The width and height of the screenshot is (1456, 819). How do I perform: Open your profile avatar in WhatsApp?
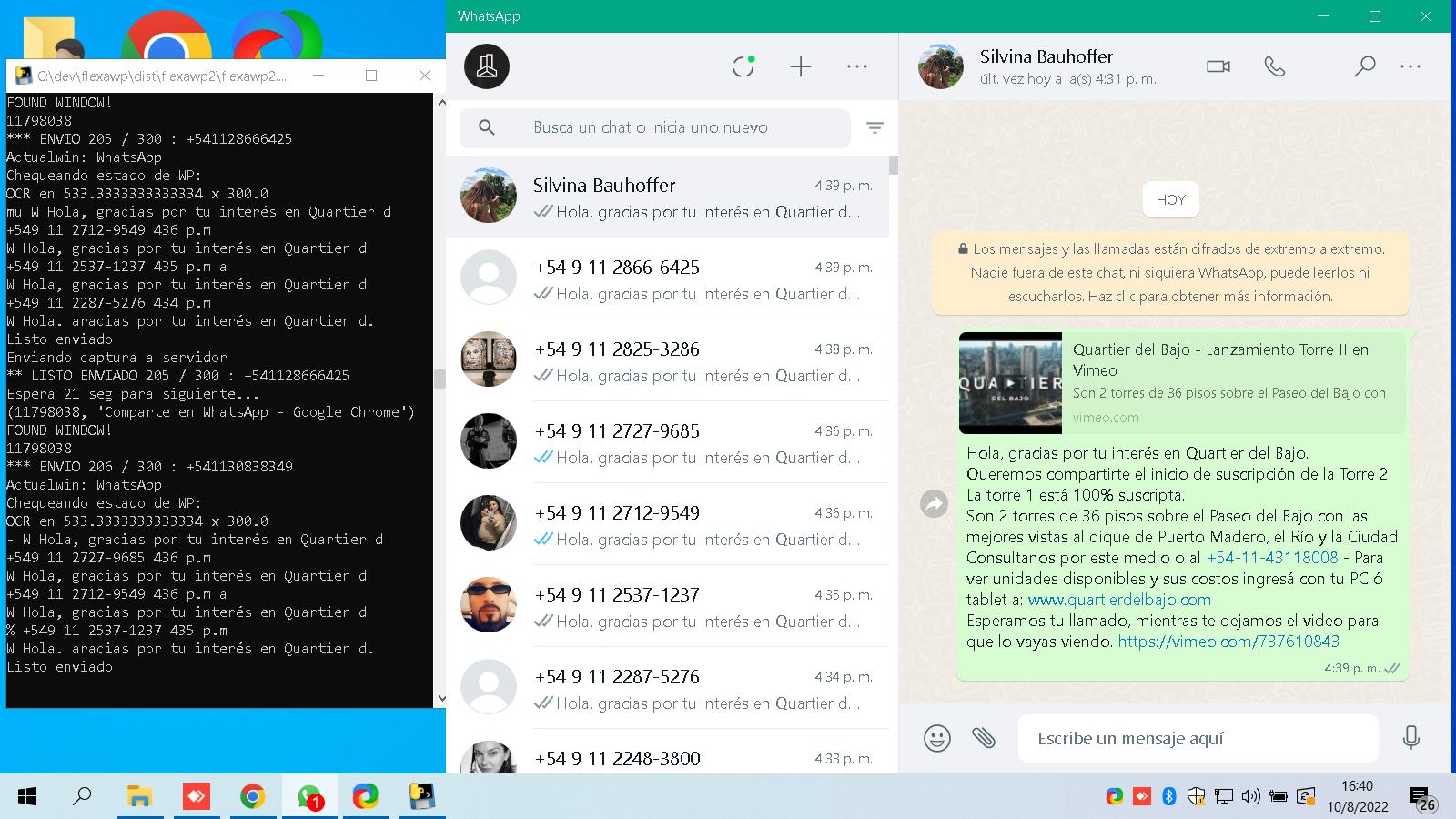[x=487, y=66]
